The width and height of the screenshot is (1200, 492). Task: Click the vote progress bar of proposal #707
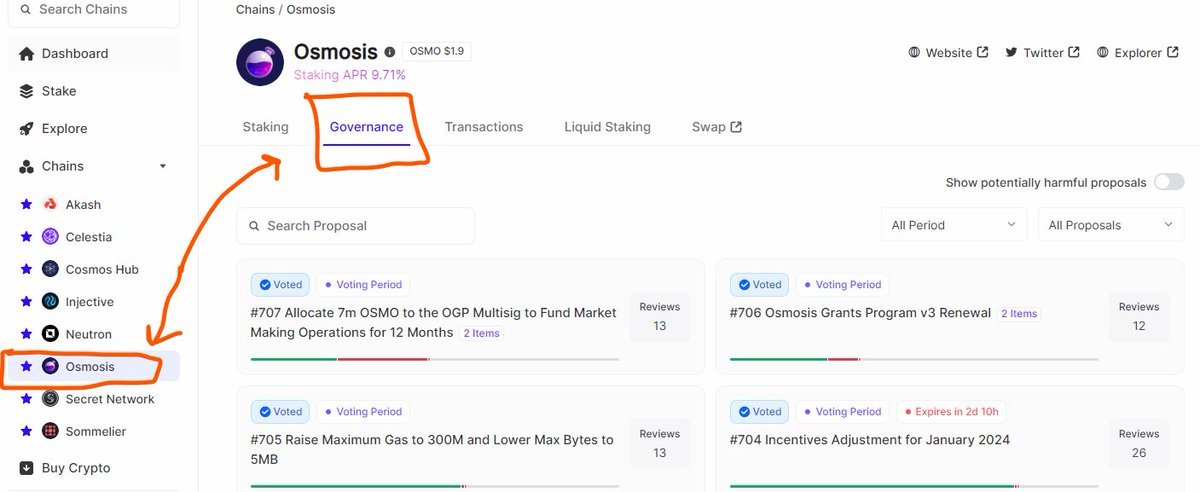pyautogui.click(x=434, y=358)
